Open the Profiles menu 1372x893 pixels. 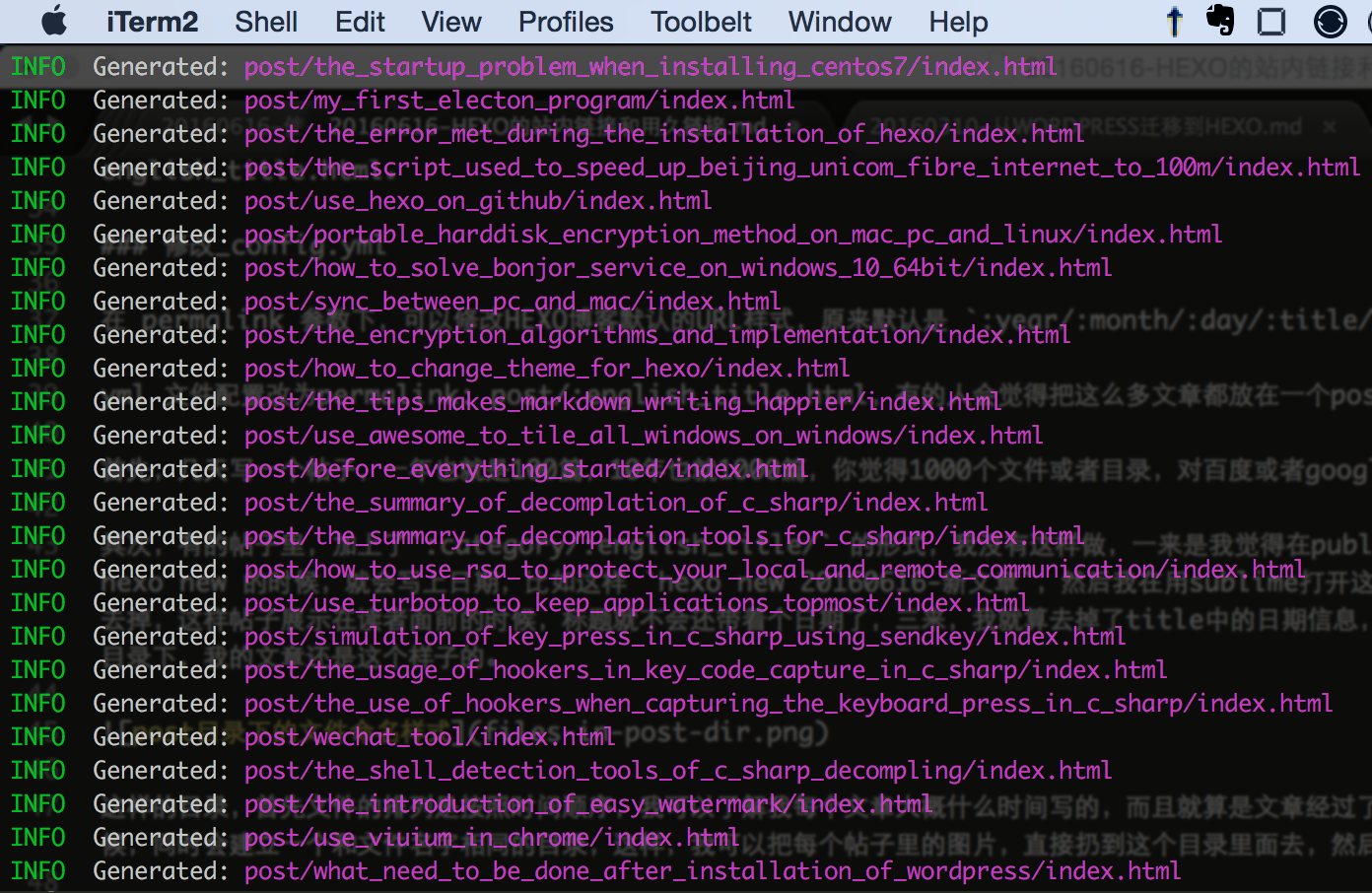click(x=566, y=22)
